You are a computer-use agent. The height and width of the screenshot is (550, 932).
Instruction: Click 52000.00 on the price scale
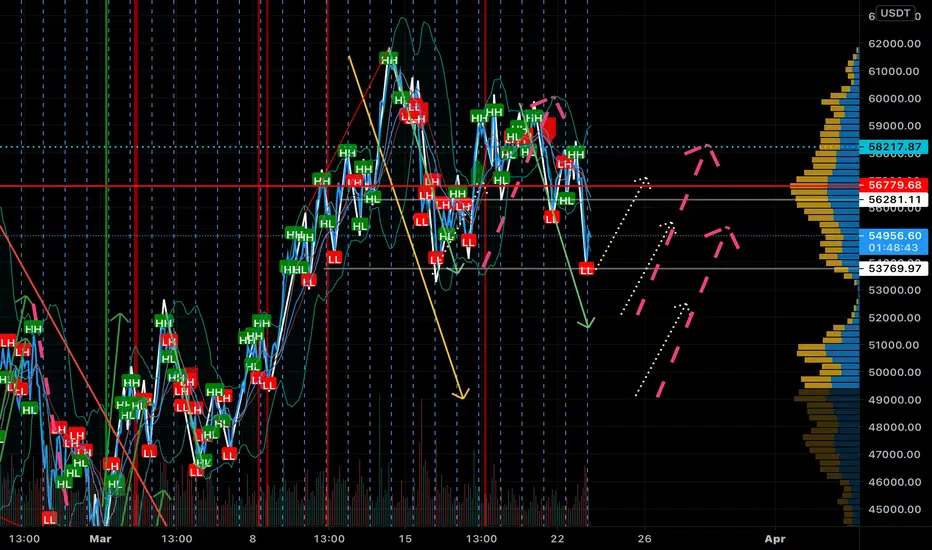pyautogui.click(x=894, y=318)
